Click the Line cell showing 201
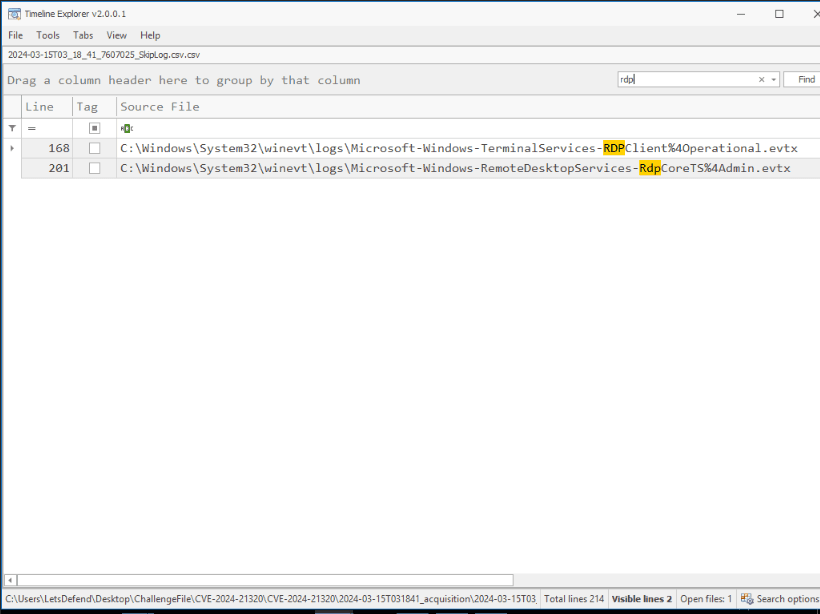Screen dimensions: 820x614 (47, 168)
